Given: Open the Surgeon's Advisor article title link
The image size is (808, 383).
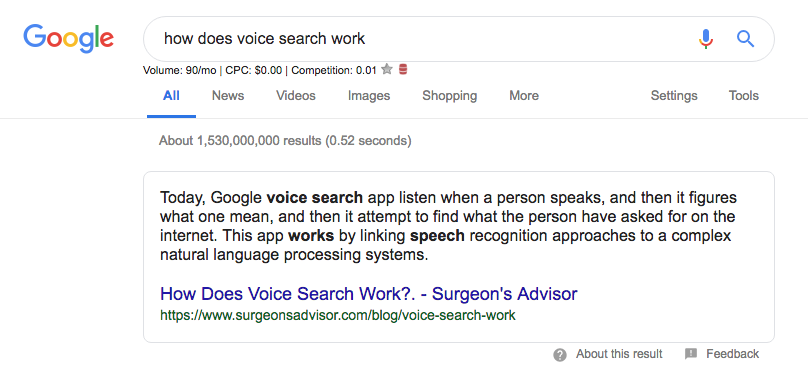Looking at the screenshot, I should click(368, 294).
